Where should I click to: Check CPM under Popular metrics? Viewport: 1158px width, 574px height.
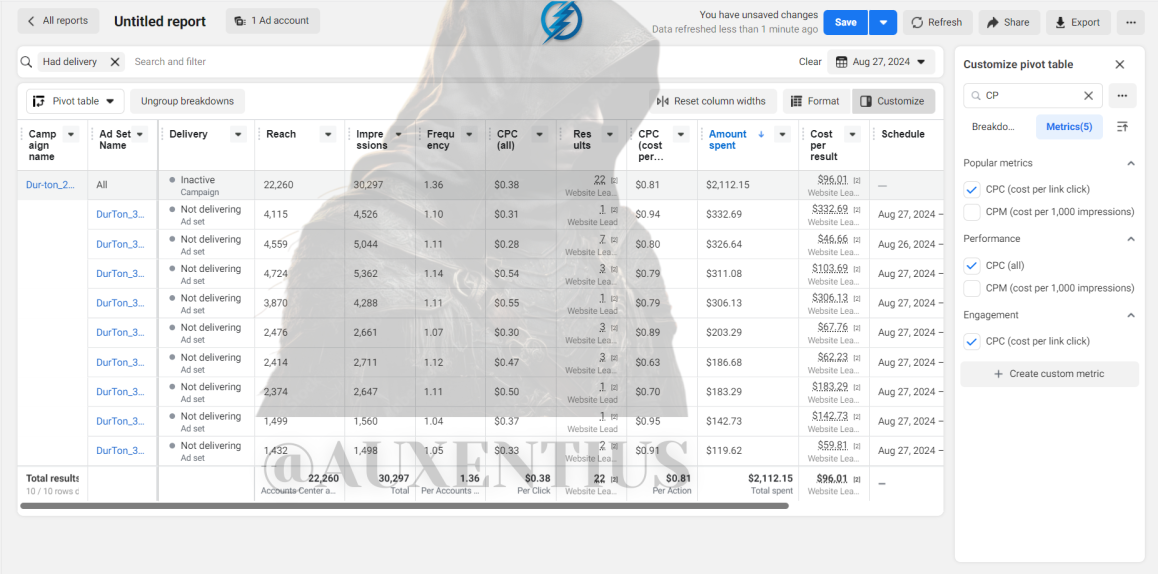coord(972,212)
